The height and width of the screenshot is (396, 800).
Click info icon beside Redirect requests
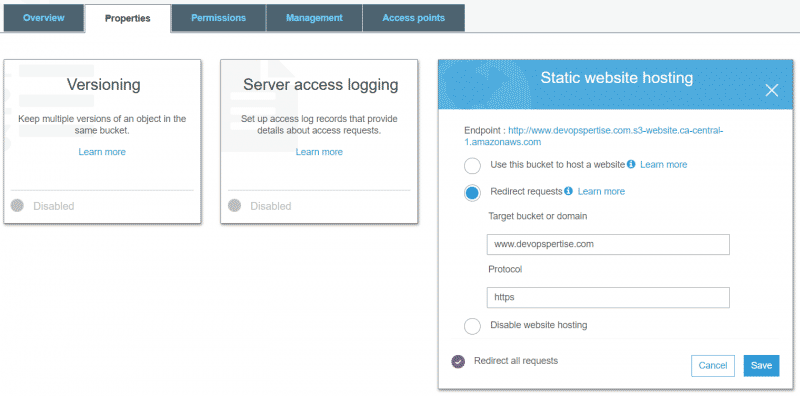coord(568,191)
